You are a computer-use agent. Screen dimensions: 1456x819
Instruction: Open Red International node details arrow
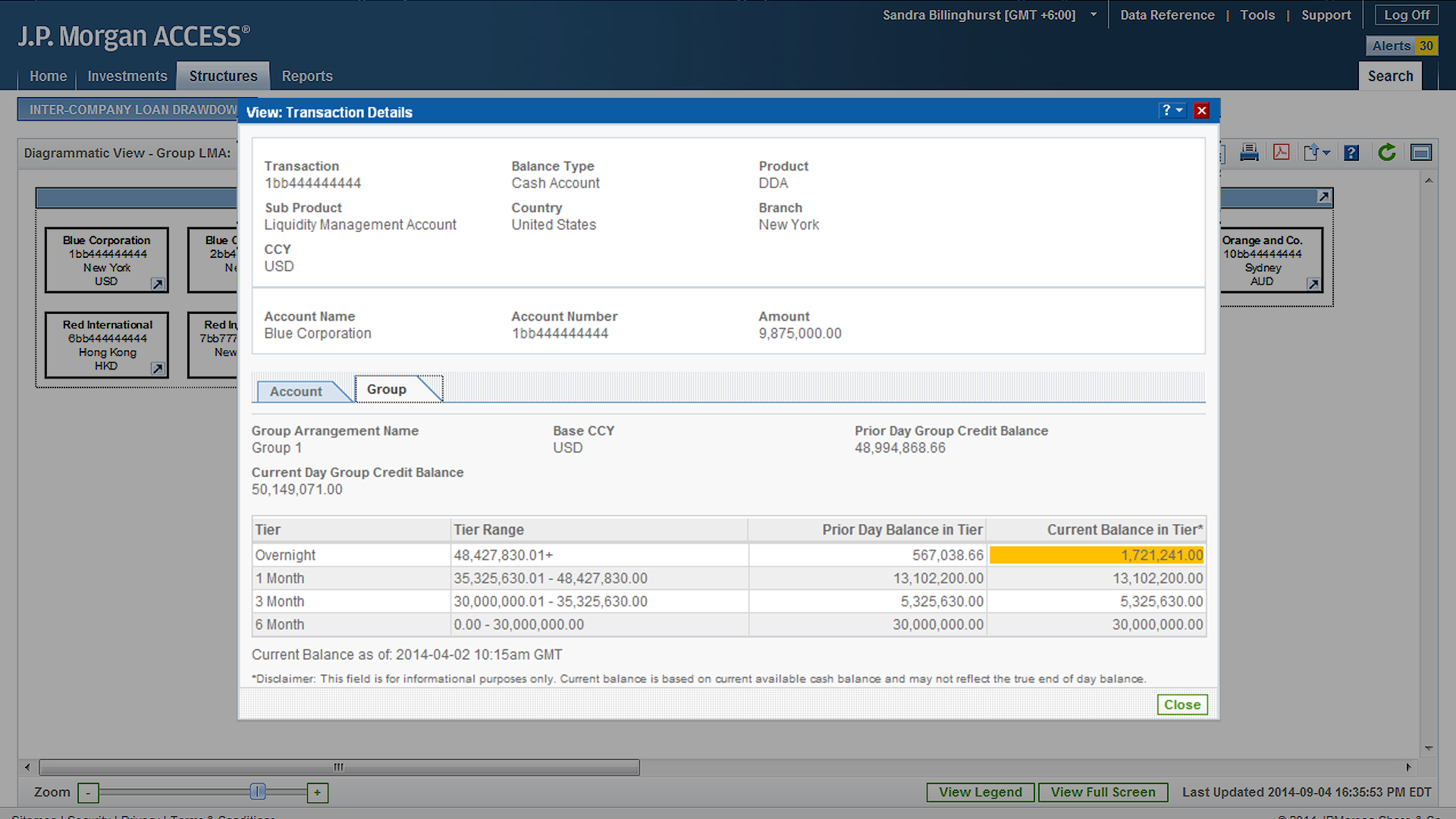(x=158, y=368)
